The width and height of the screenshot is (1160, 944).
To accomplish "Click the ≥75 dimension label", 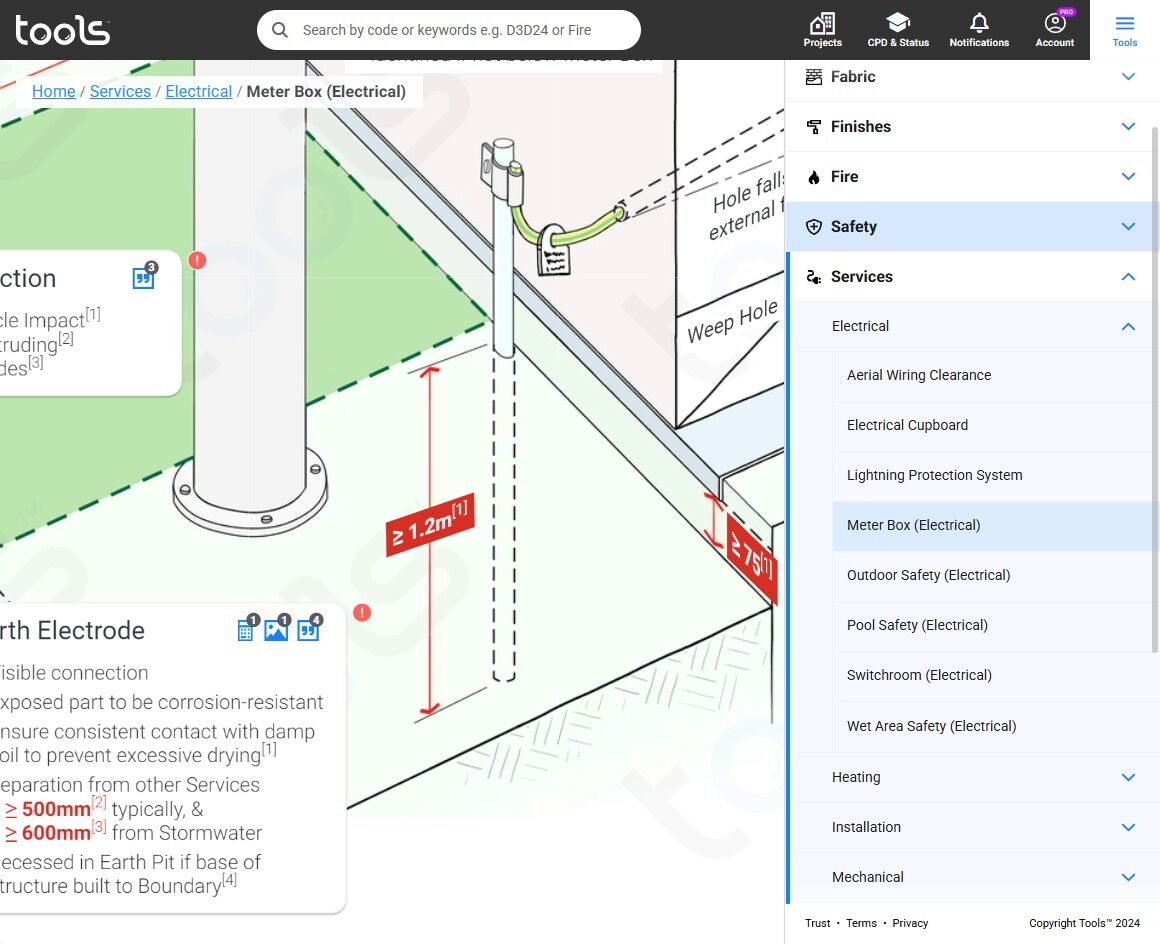I will tap(752, 559).
